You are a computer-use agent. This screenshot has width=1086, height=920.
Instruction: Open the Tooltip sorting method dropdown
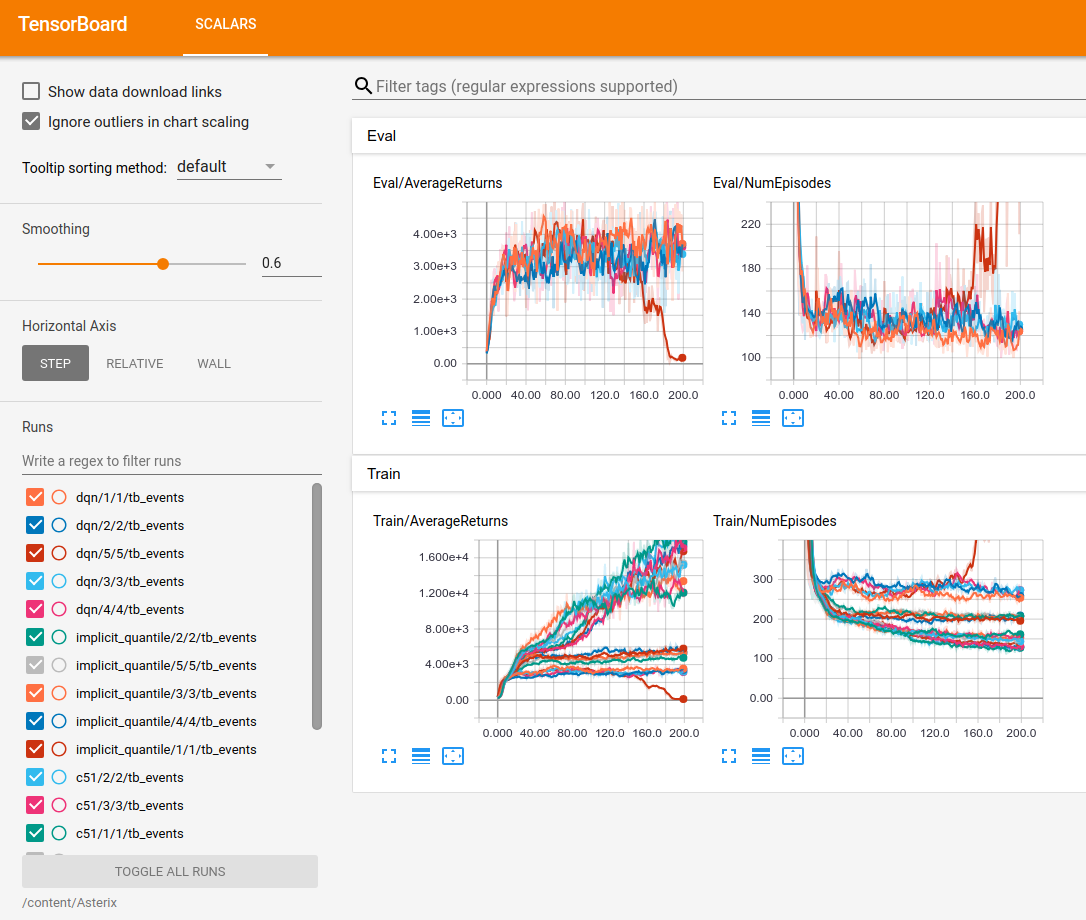(x=229, y=167)
